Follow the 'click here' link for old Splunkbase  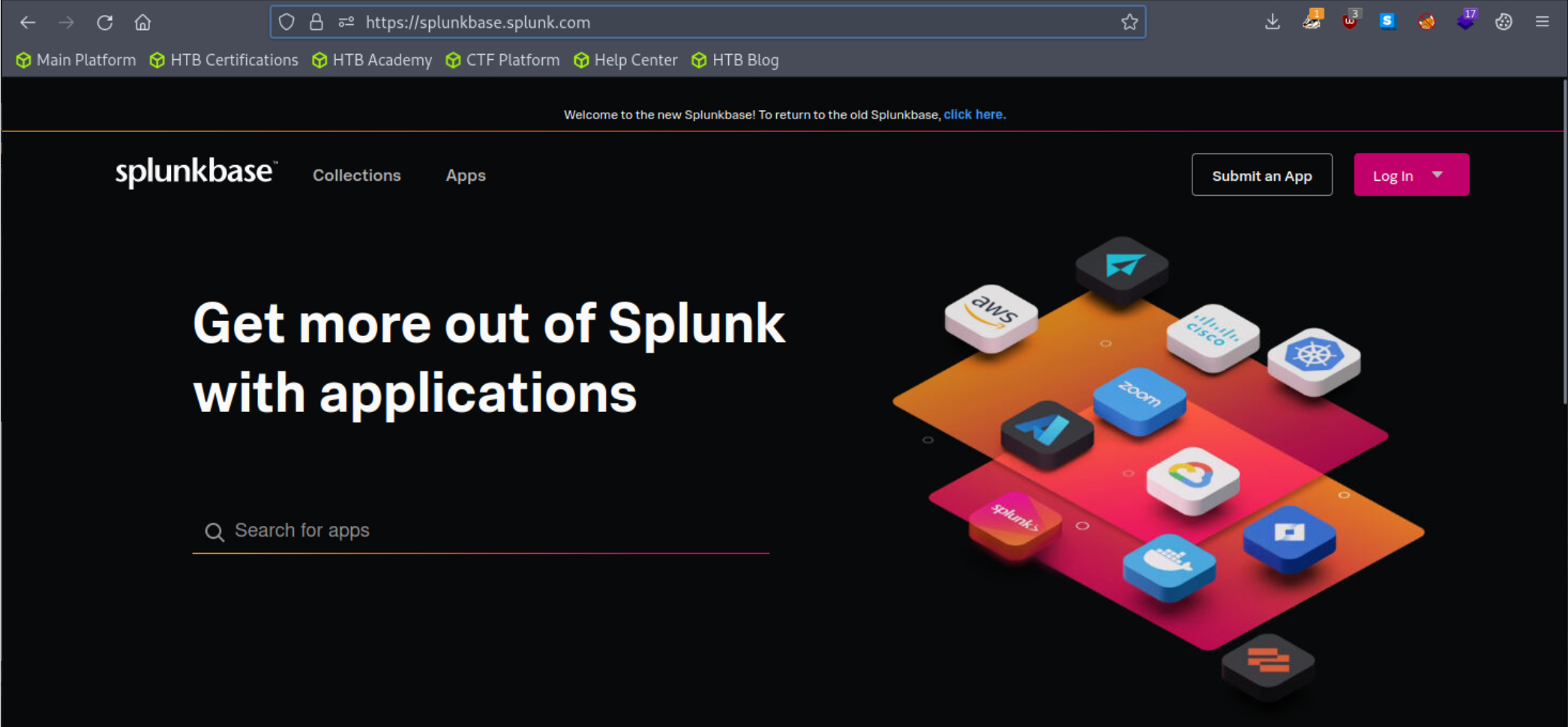click(974, 114)
